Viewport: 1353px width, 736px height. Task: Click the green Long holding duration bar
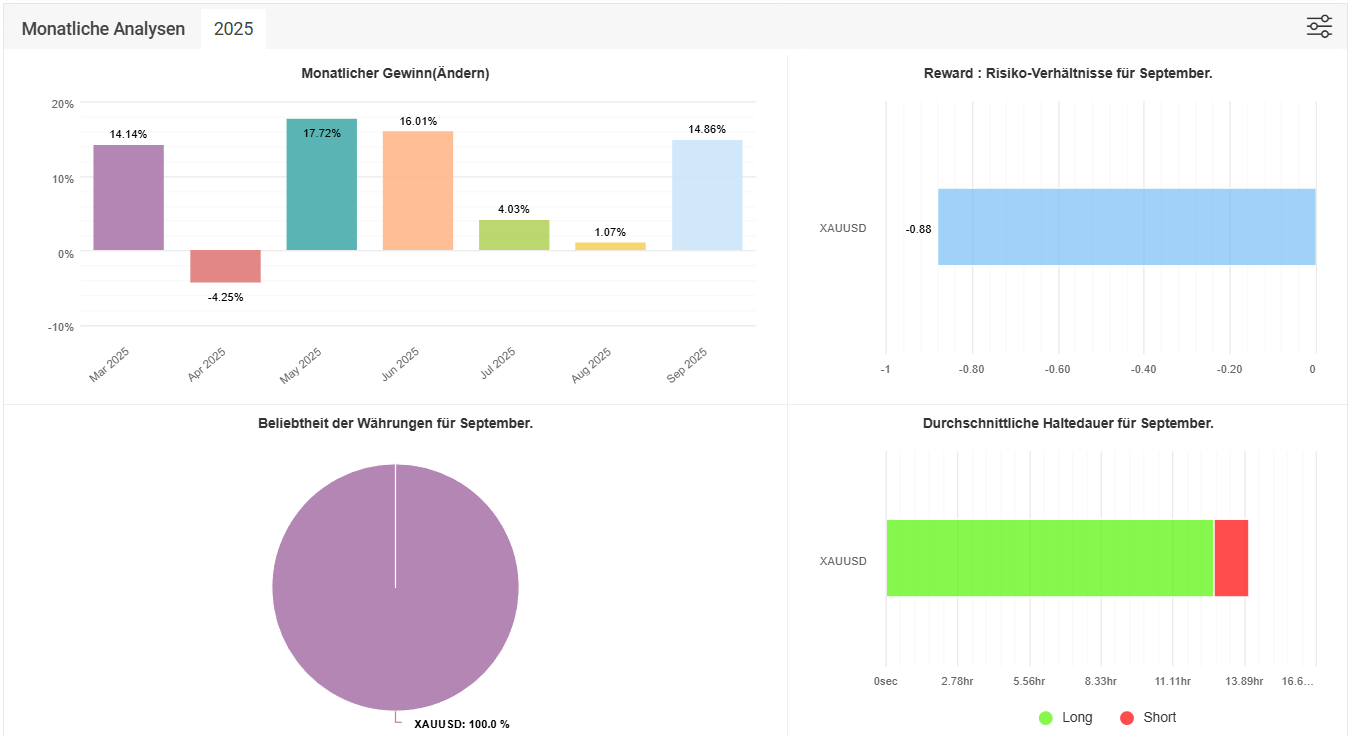(1049, 558)
